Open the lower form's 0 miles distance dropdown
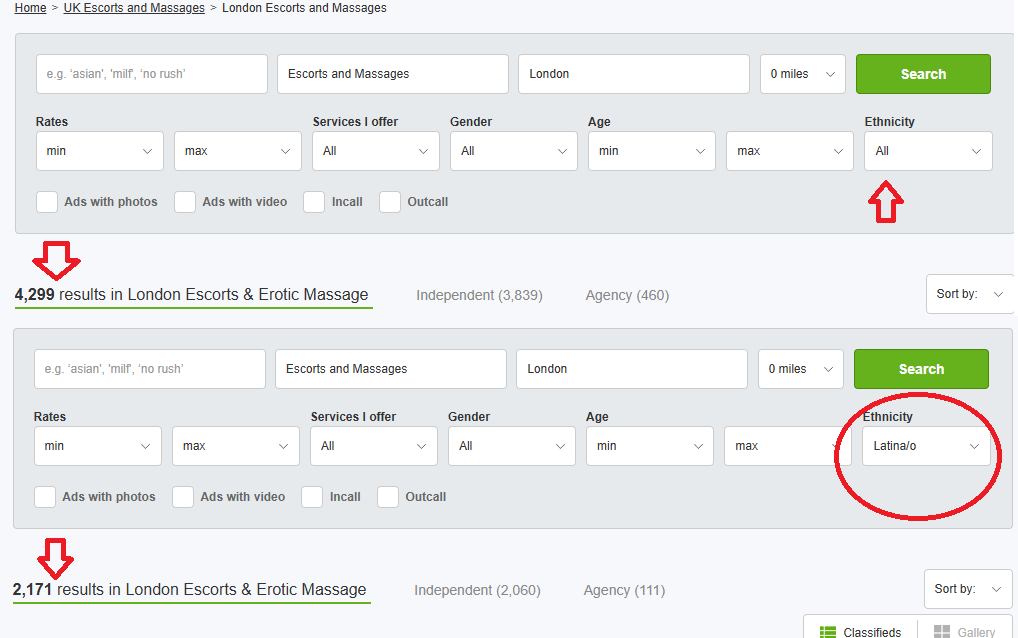This screenshot has height=638, width=1018. [x=801, y=369]
